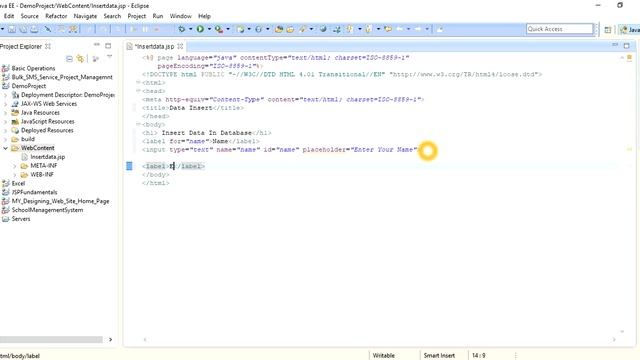The height and width of the screenshot is (360, 640).
Task: Click the Forward navigation arrow icon
Action: click(418, 29)
